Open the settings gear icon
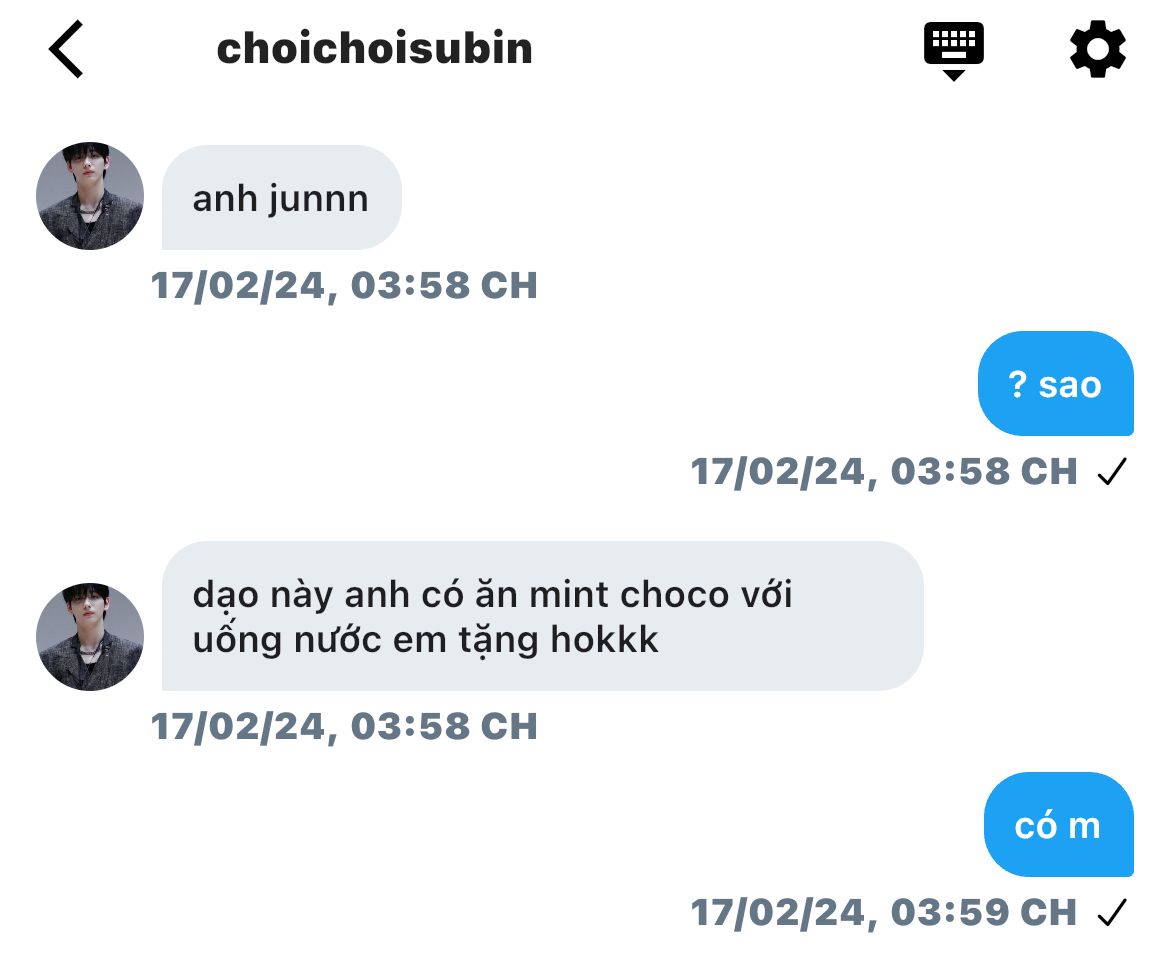This screenshot has height=961, width=1170. pyautogui.click(x=1098, y=50)
